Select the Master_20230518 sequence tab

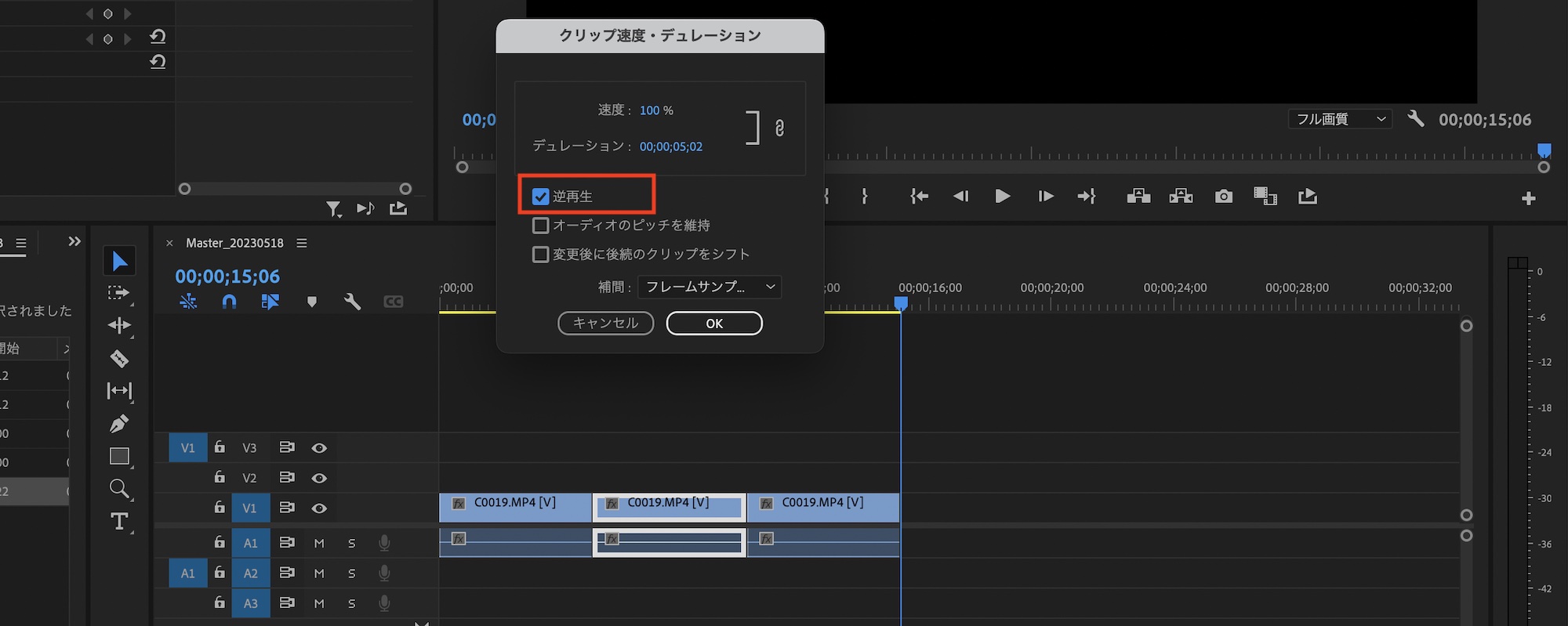(x=234, y=244)
